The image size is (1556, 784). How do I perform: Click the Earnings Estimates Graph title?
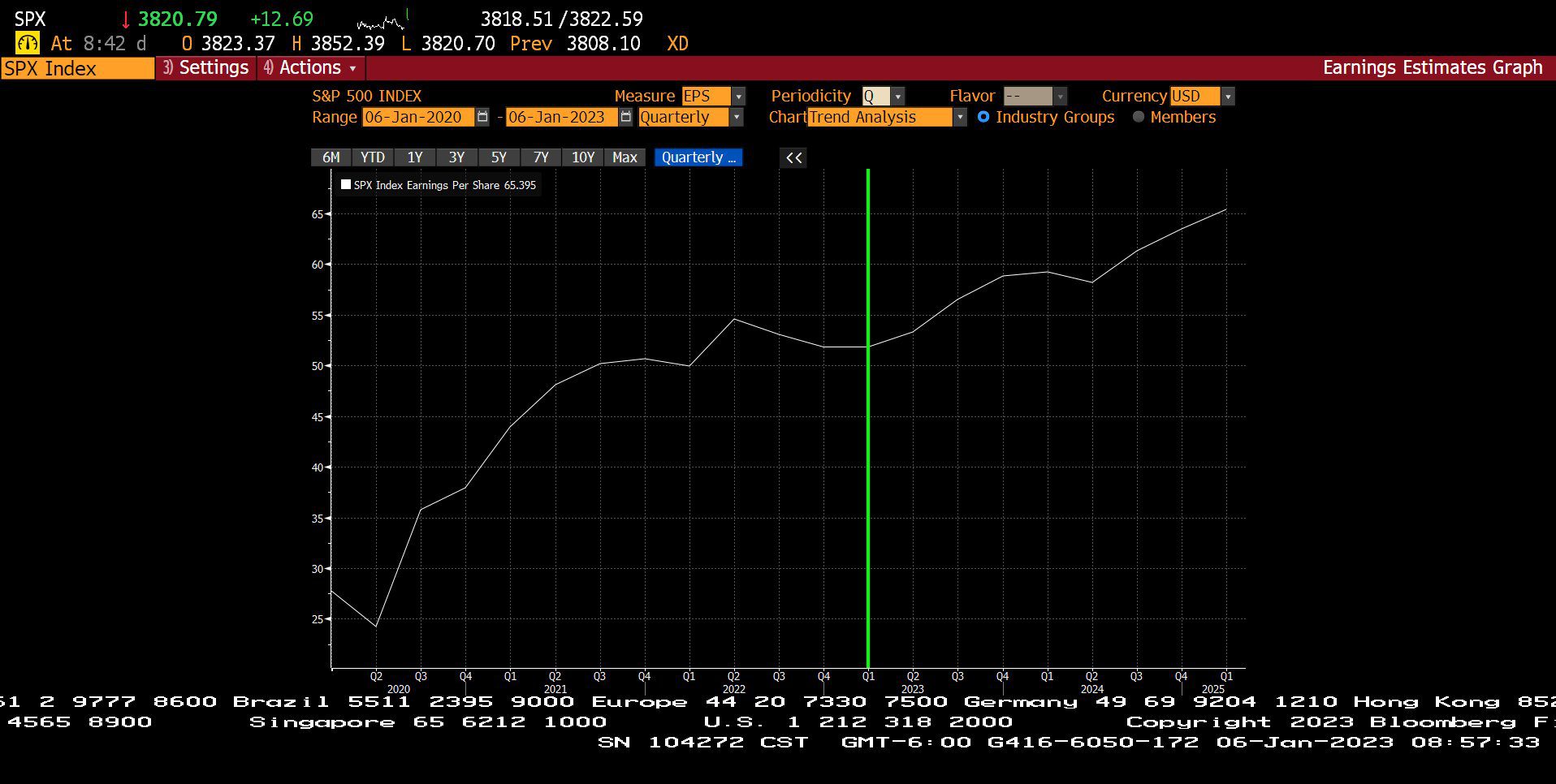coord(1433,67)
